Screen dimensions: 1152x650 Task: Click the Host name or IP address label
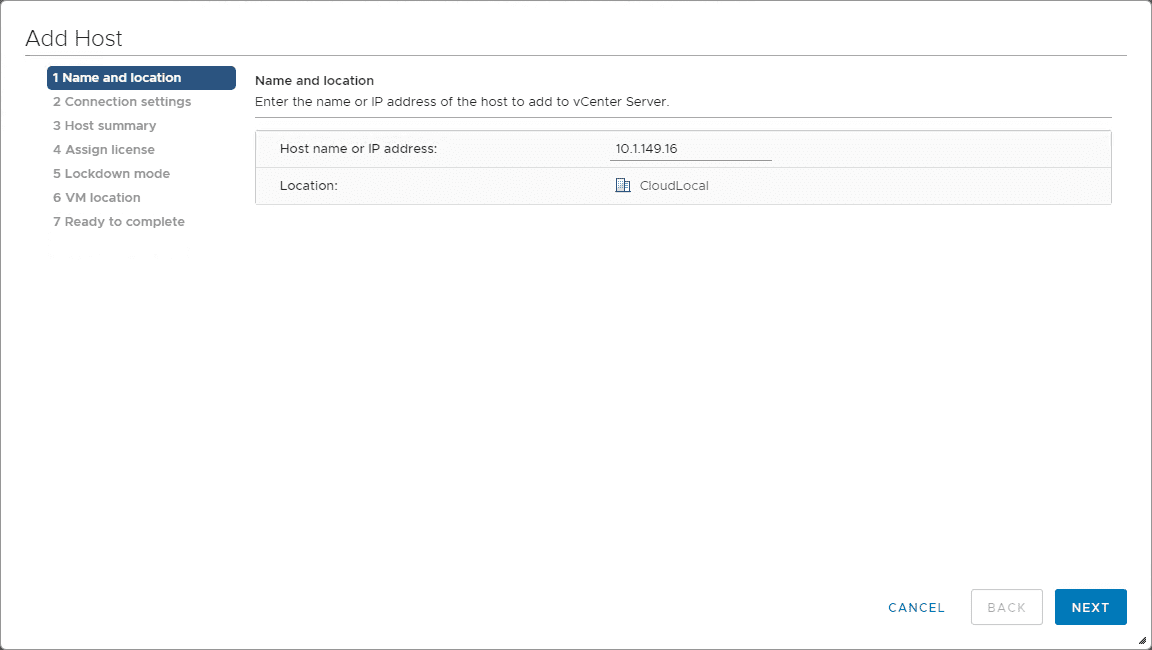359,149
